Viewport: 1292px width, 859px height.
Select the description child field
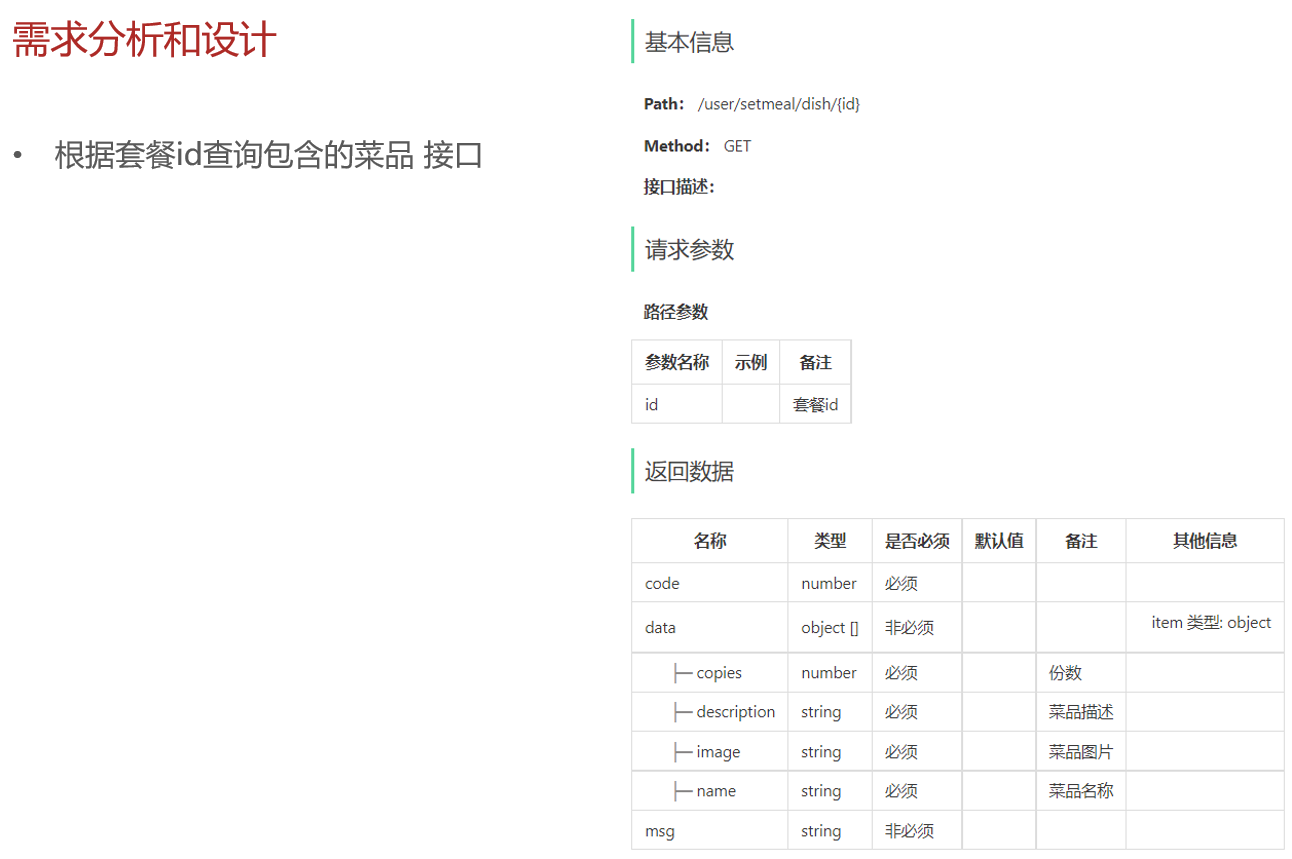pyautogui.click(x=735, y=712)
